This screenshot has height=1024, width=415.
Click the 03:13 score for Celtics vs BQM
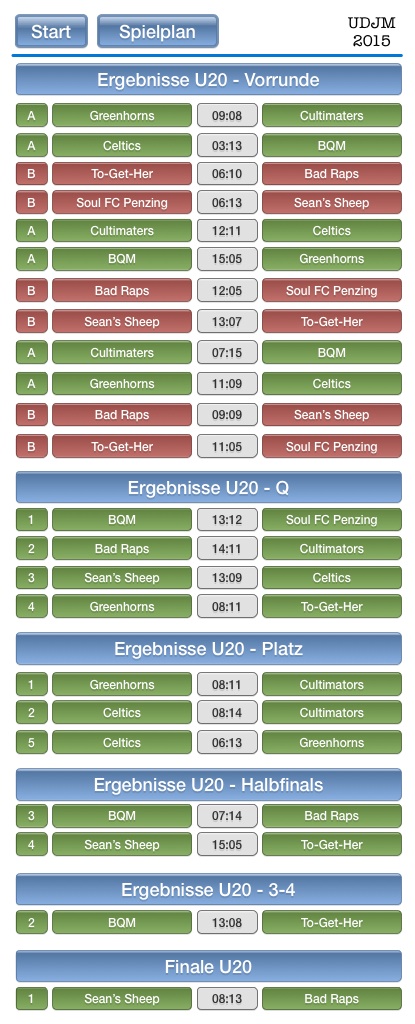[x=227, y=146]
